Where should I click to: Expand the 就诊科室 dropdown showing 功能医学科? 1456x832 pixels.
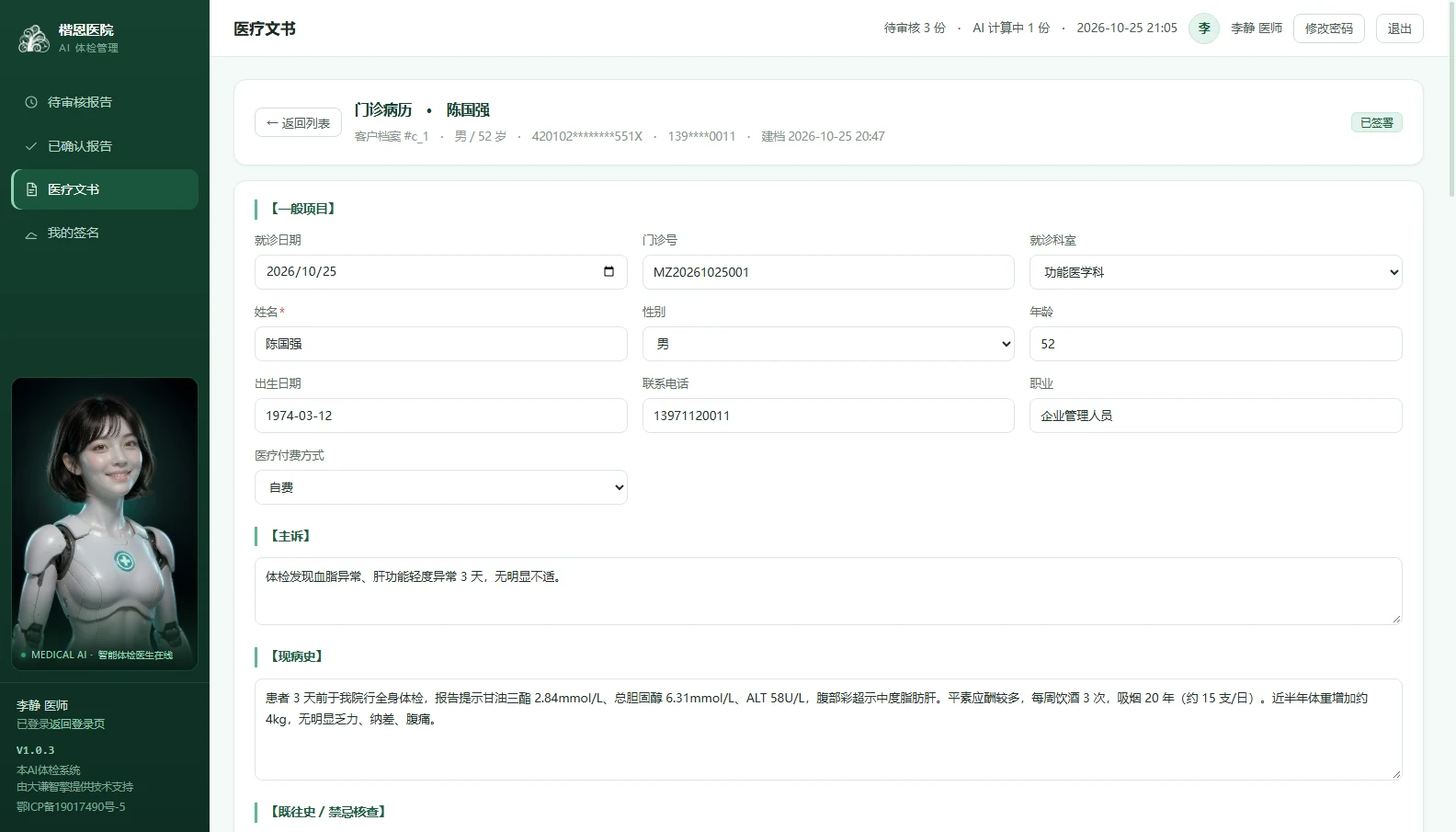[x=1216, y=272]
